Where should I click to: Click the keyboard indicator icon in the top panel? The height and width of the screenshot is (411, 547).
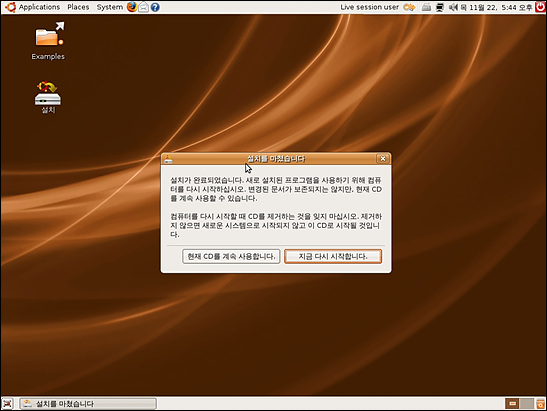[x=426, y=7]
